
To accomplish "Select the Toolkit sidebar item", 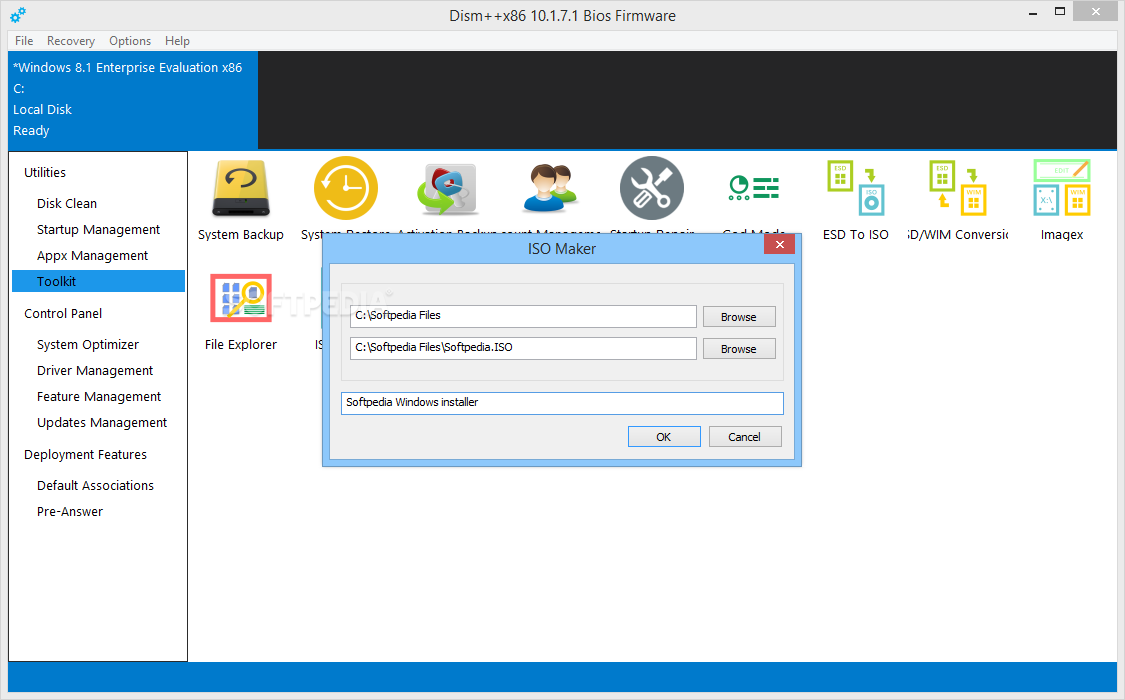I will click(x=98, y=281).
